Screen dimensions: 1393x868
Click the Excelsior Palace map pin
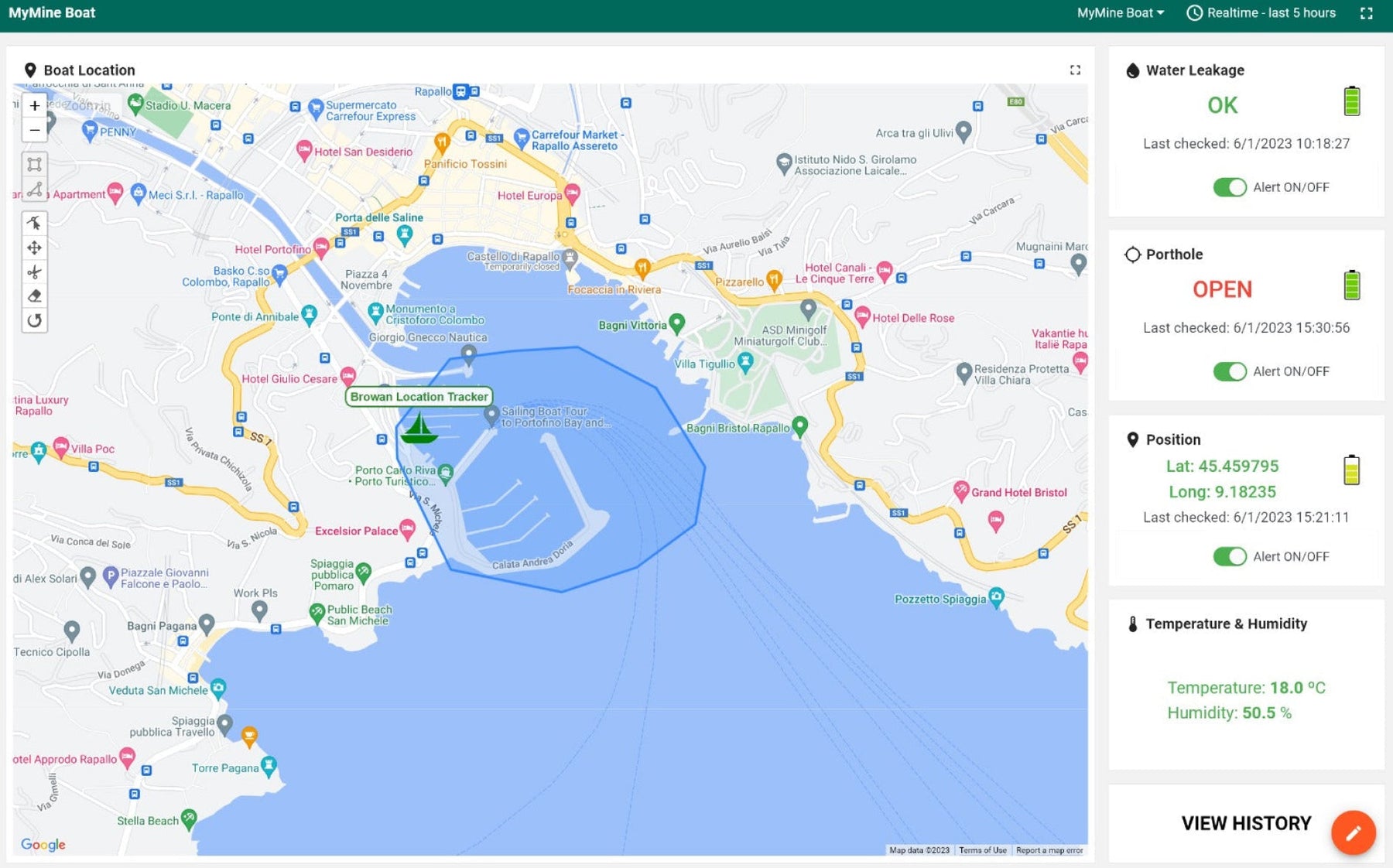(407, 529)
